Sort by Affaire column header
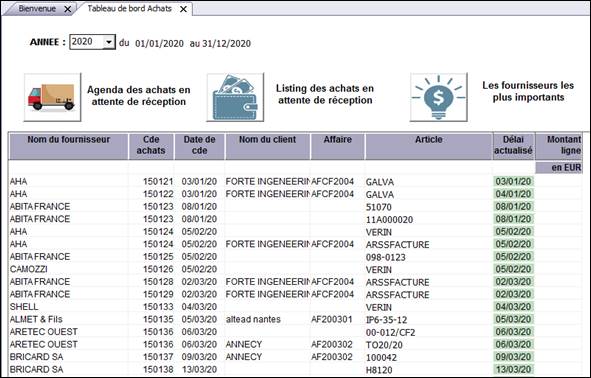Screen dimensions: 591x378 pyautogui.click(x=338, y=146)
